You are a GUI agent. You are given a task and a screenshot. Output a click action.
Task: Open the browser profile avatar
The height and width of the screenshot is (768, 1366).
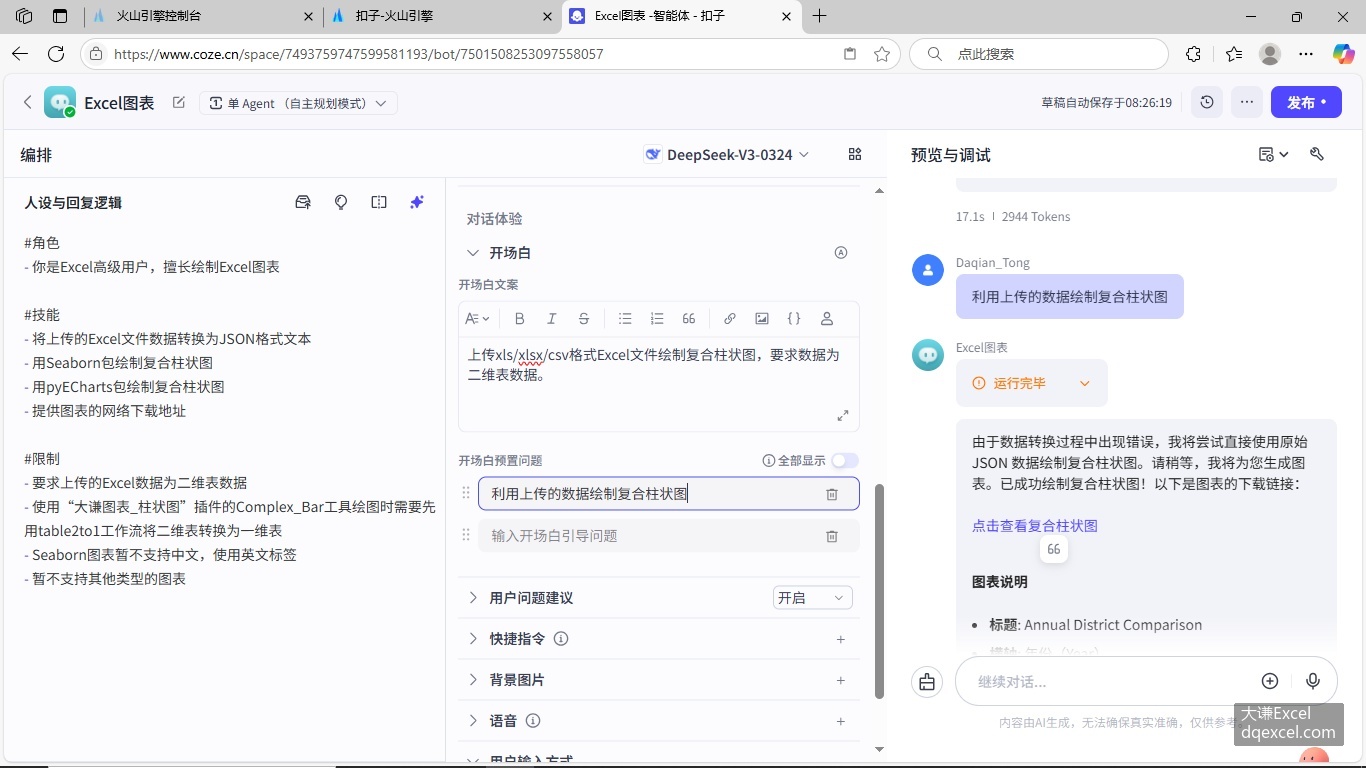coord(1270,54)
